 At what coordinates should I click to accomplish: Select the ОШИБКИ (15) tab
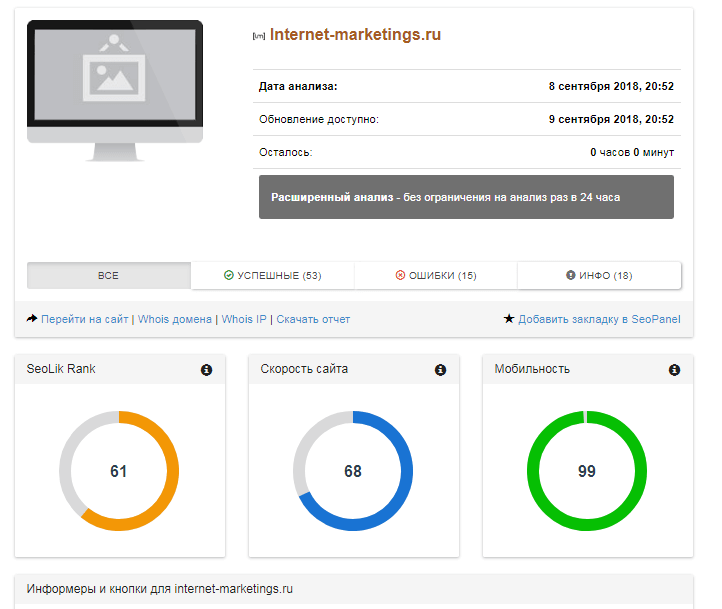pyautogui.click(x=436, y=276)
